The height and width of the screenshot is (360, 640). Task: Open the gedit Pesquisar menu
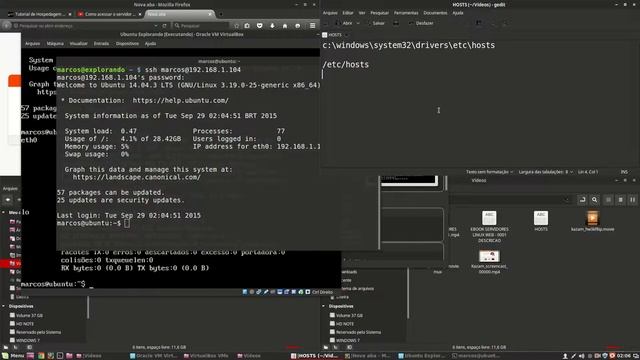point(379,13)
